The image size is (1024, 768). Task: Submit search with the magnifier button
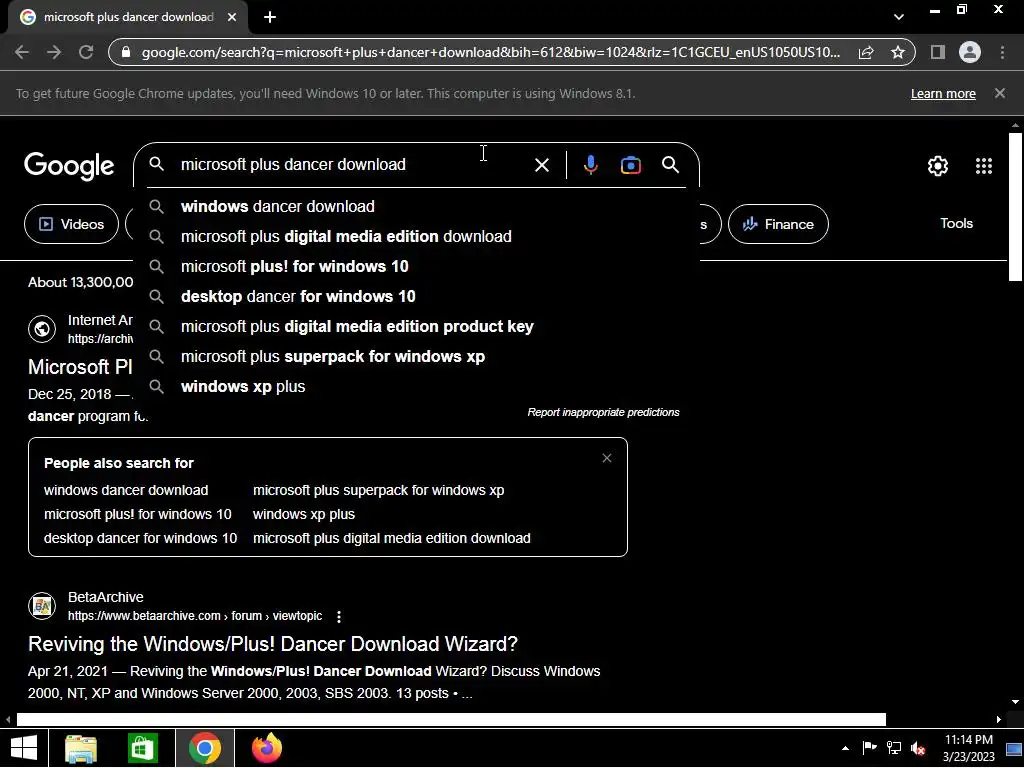click(x=671, y=165)
